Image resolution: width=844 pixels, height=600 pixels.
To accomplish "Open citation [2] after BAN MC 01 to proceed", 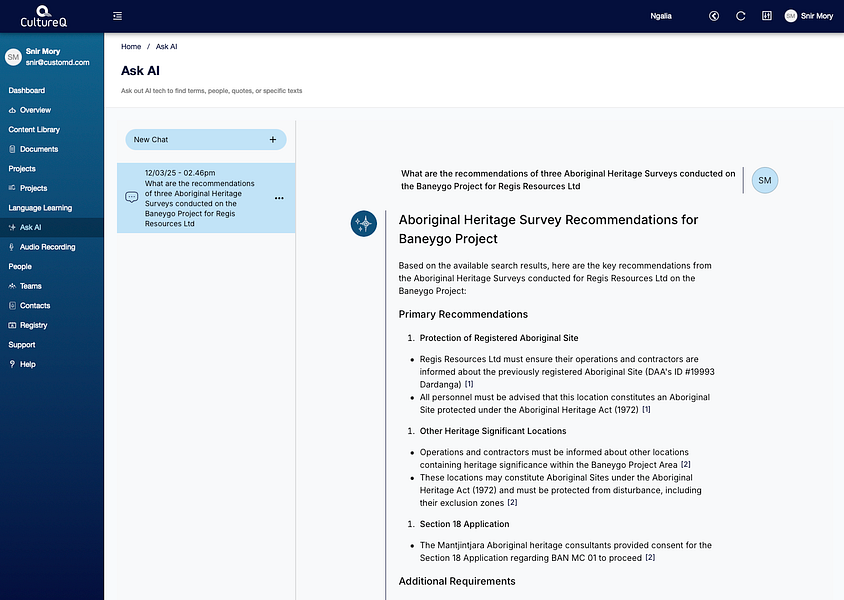I will 650,557.
